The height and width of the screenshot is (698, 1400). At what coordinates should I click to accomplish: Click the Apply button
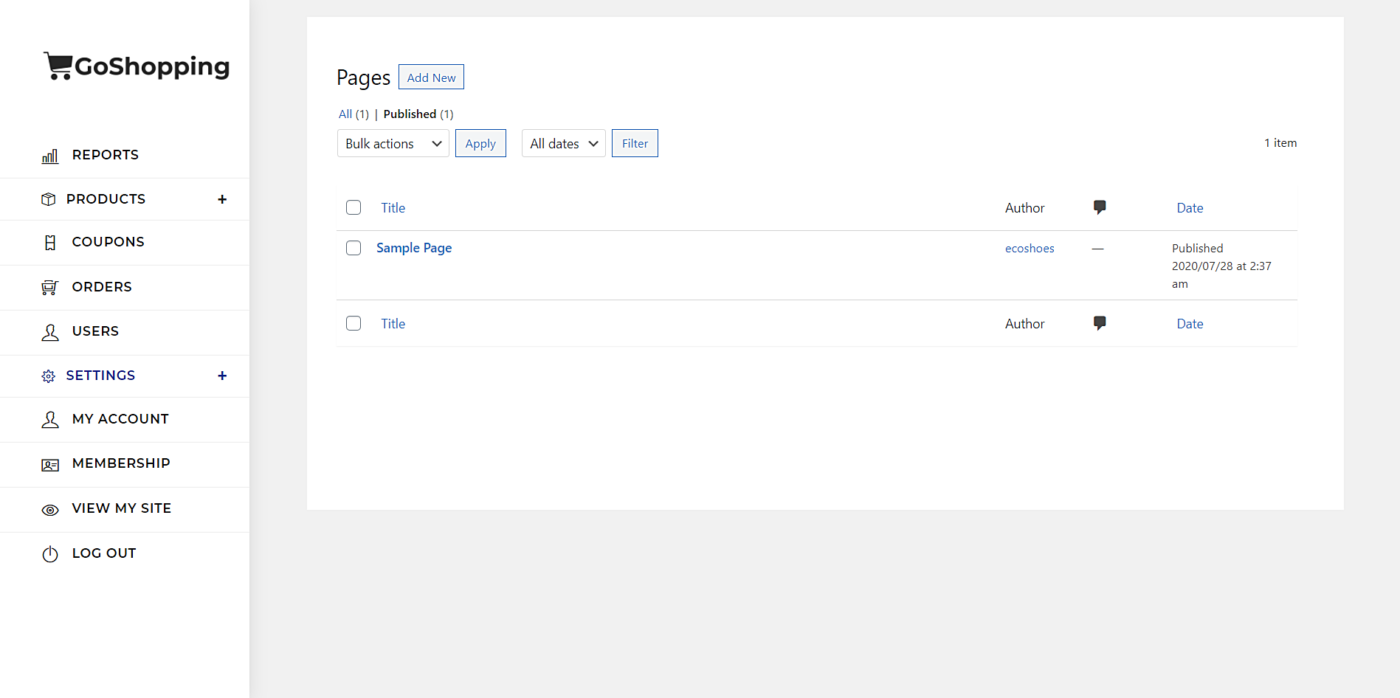tap(480, 143)
